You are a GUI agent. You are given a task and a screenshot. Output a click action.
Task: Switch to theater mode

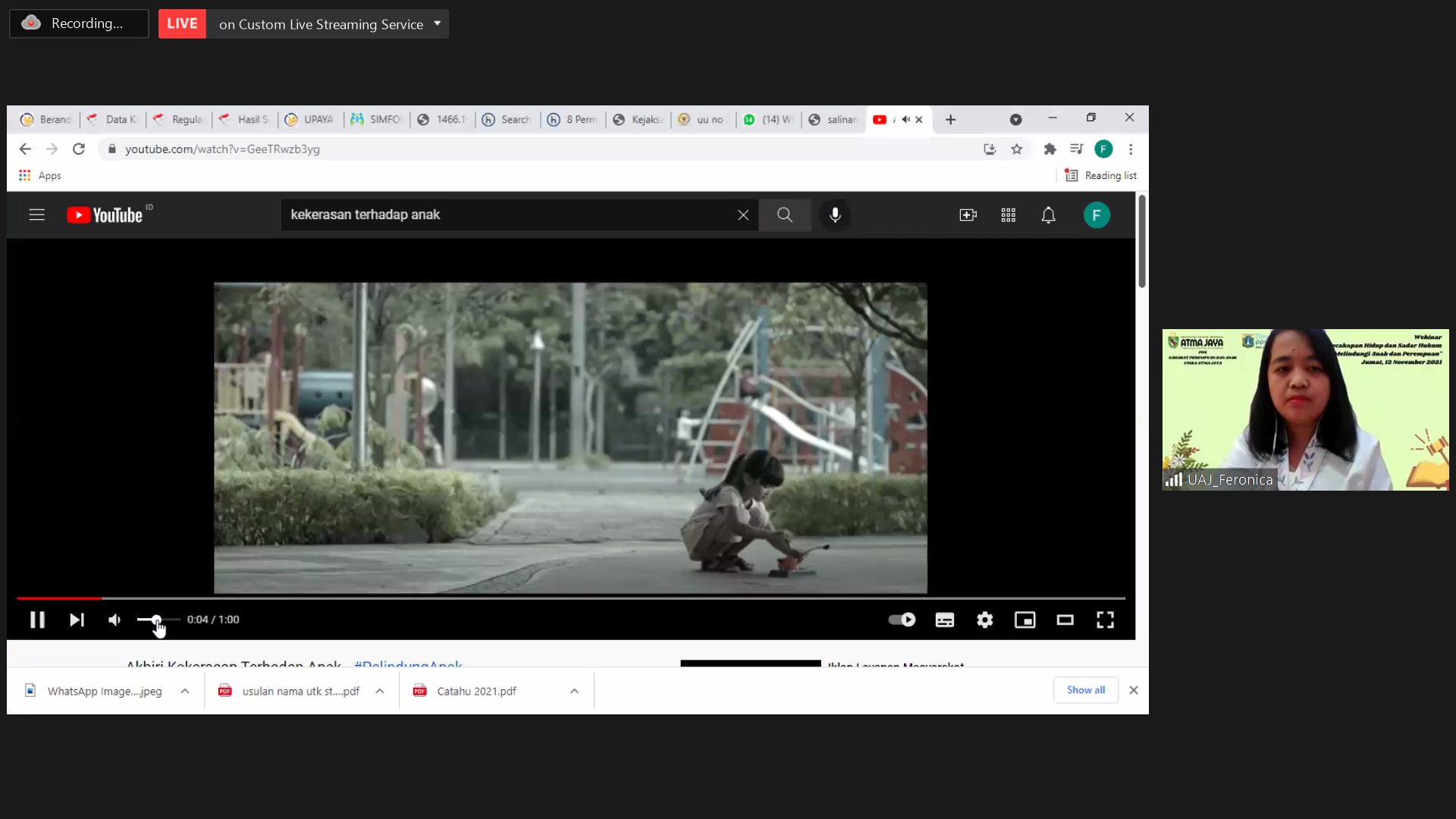coord(1065,620)
